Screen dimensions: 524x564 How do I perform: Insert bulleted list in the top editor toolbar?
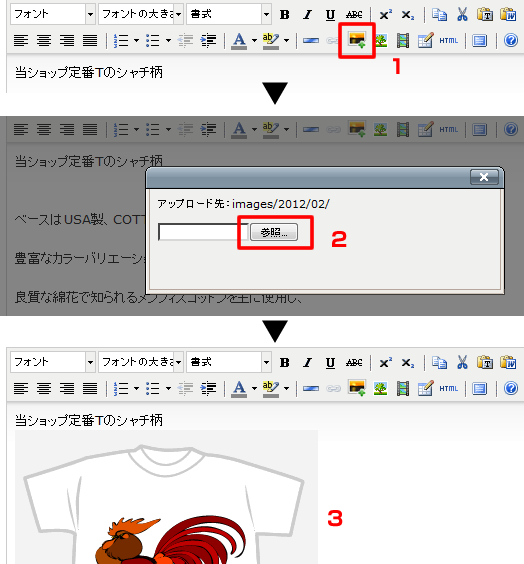(x=153, y=40)
